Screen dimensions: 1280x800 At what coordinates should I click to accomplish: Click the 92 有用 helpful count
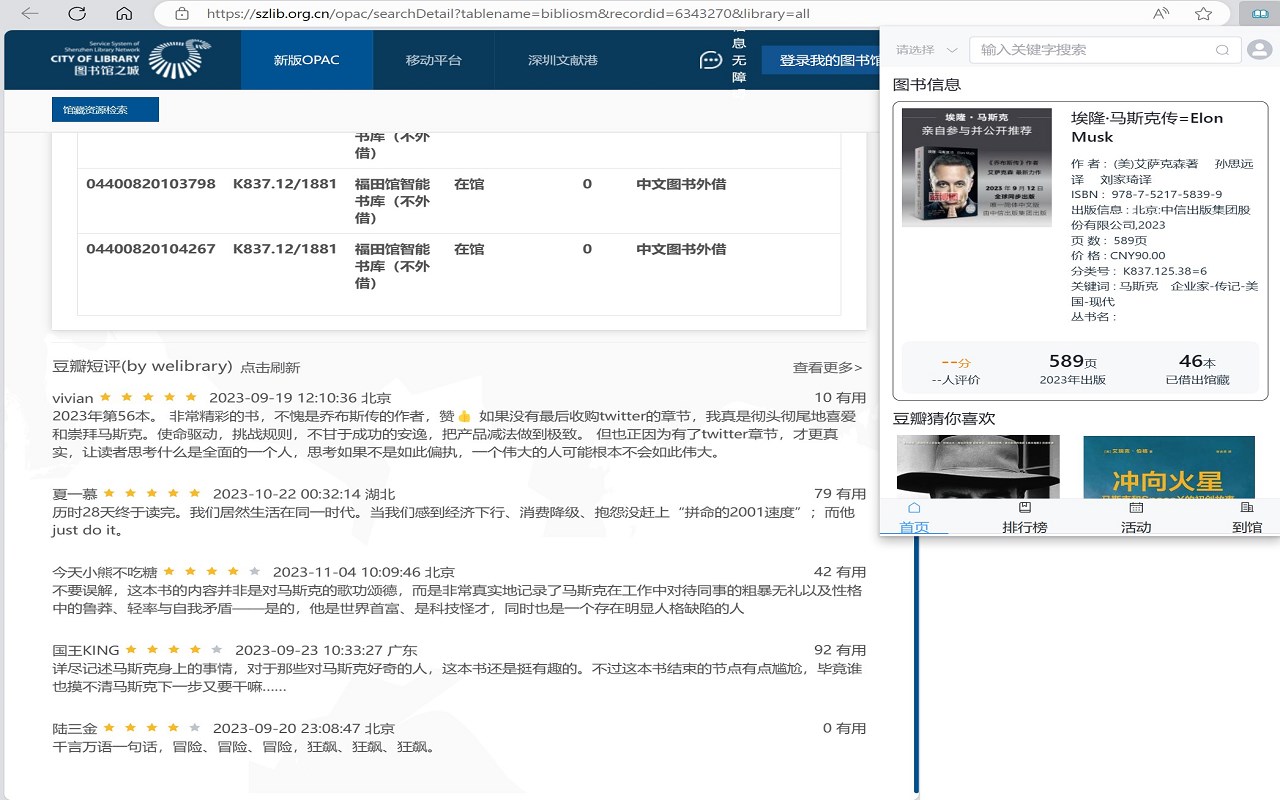(x=840, y=650)
